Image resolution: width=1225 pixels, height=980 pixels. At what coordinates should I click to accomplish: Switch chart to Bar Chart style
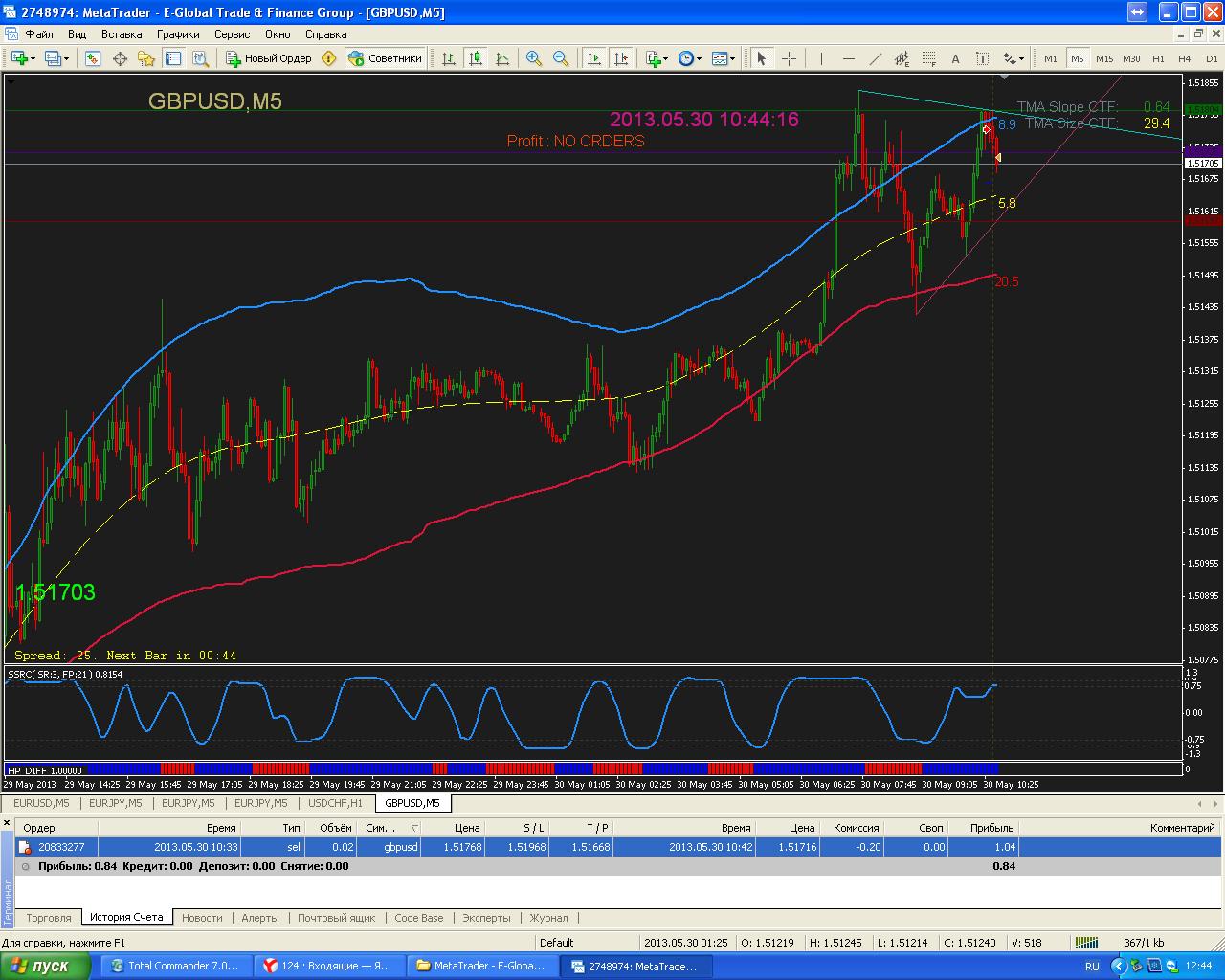(x=448, y=58)
